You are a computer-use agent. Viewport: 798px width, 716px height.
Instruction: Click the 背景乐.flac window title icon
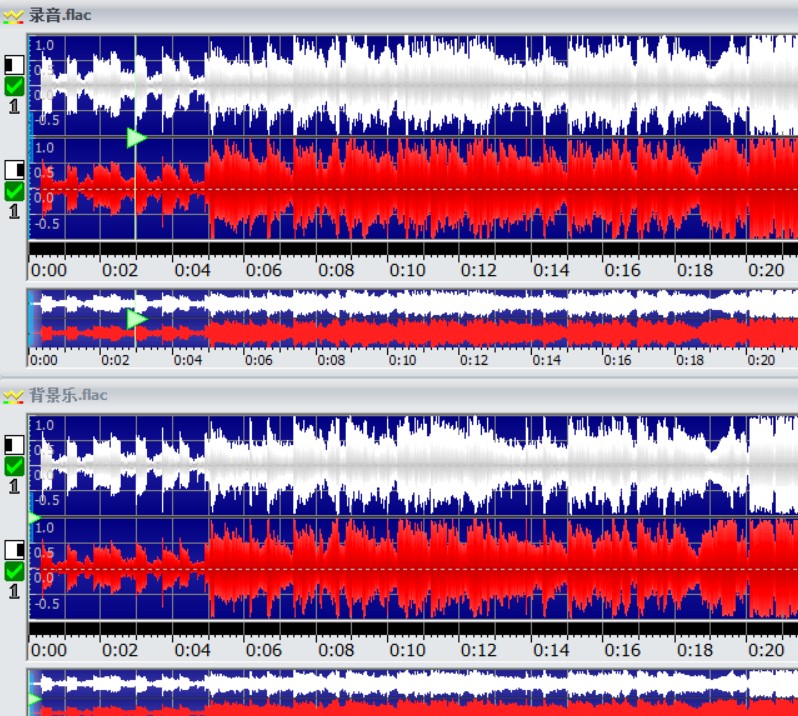click(x=14, y=395)
